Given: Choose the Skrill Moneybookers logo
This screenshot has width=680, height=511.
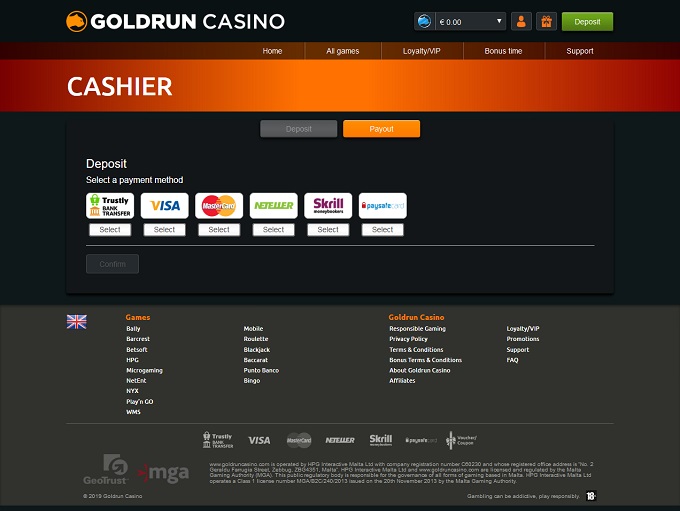Looking at the screenshot, I should click(328, 206).
